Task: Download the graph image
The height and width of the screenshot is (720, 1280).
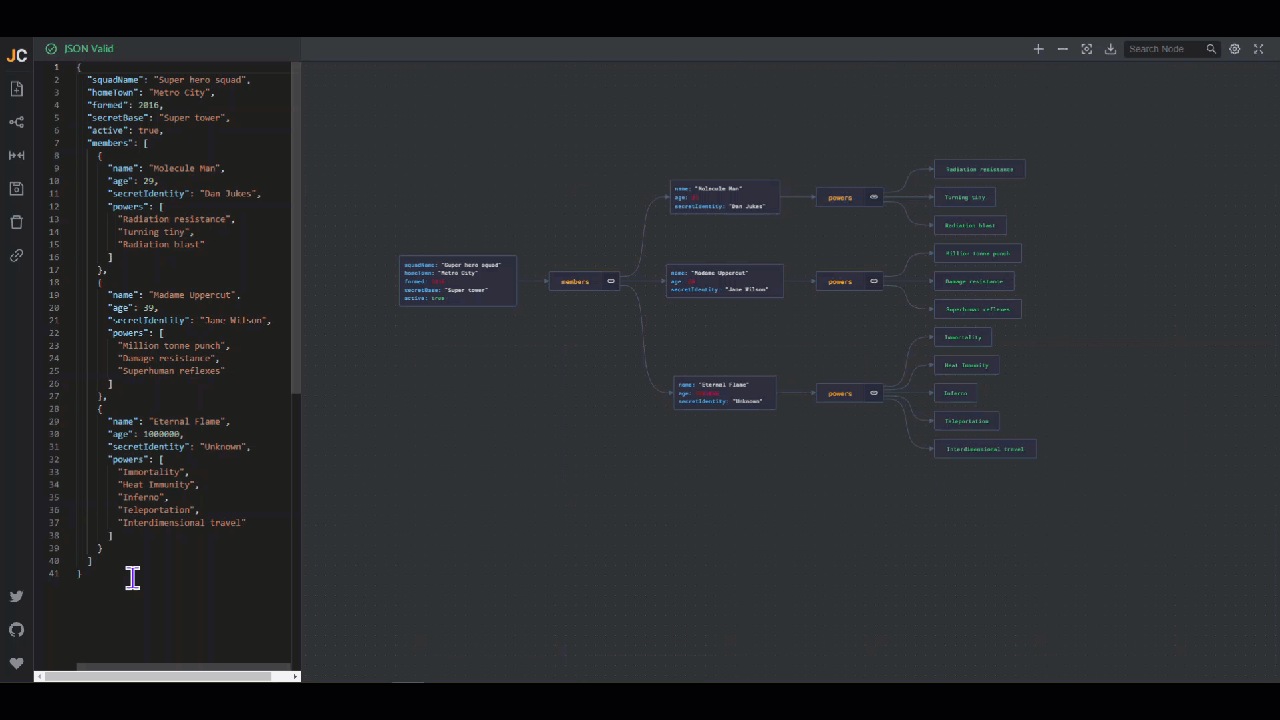Action: tap(1110, 49)
